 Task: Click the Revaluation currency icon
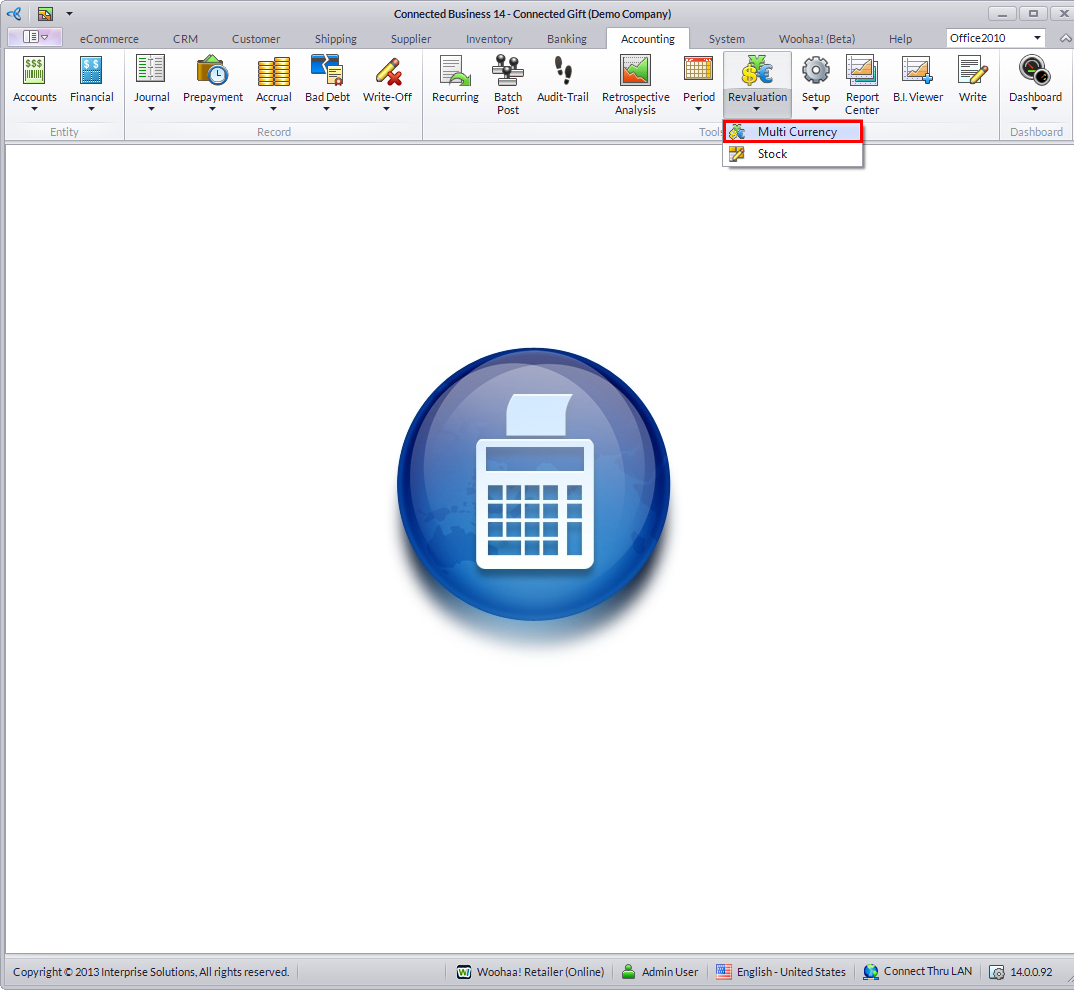coord(757,70)
